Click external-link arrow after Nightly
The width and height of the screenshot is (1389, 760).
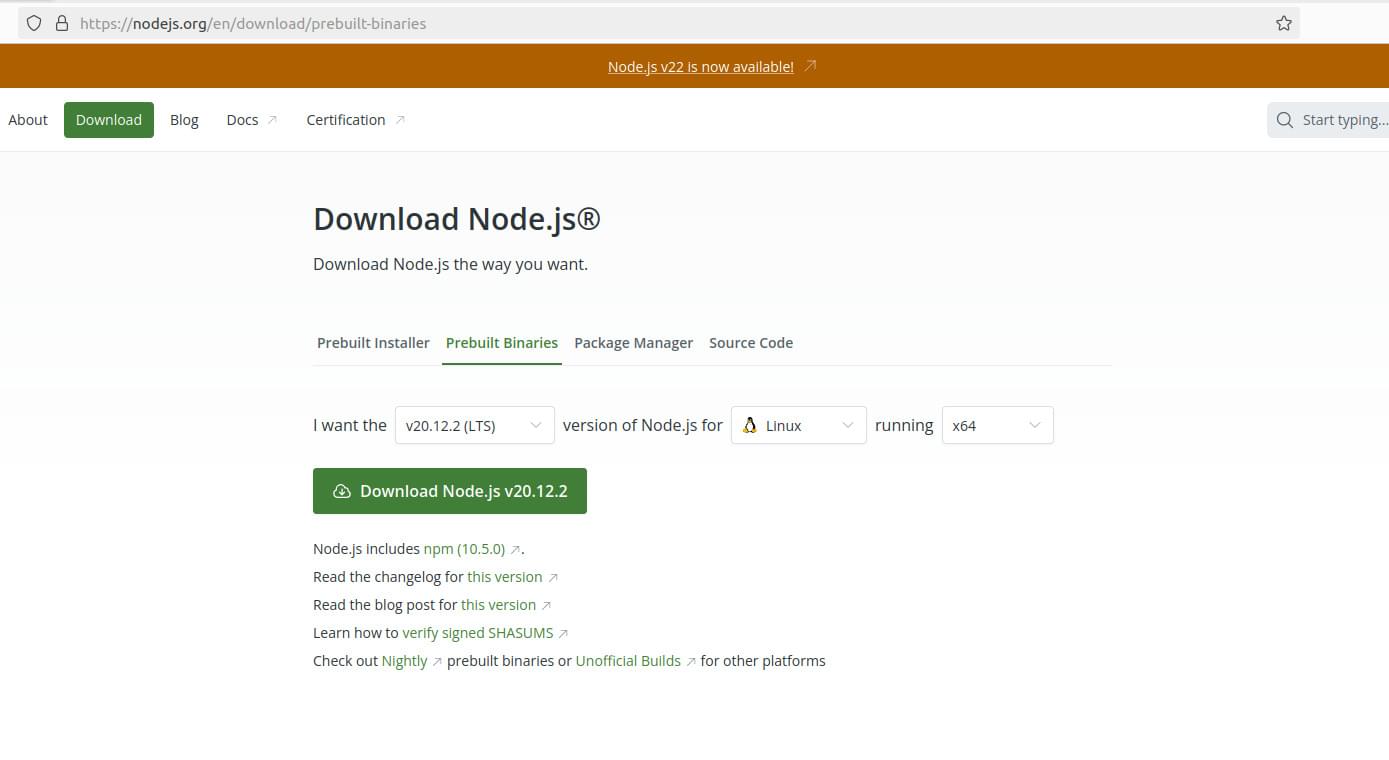pos(437,662)
